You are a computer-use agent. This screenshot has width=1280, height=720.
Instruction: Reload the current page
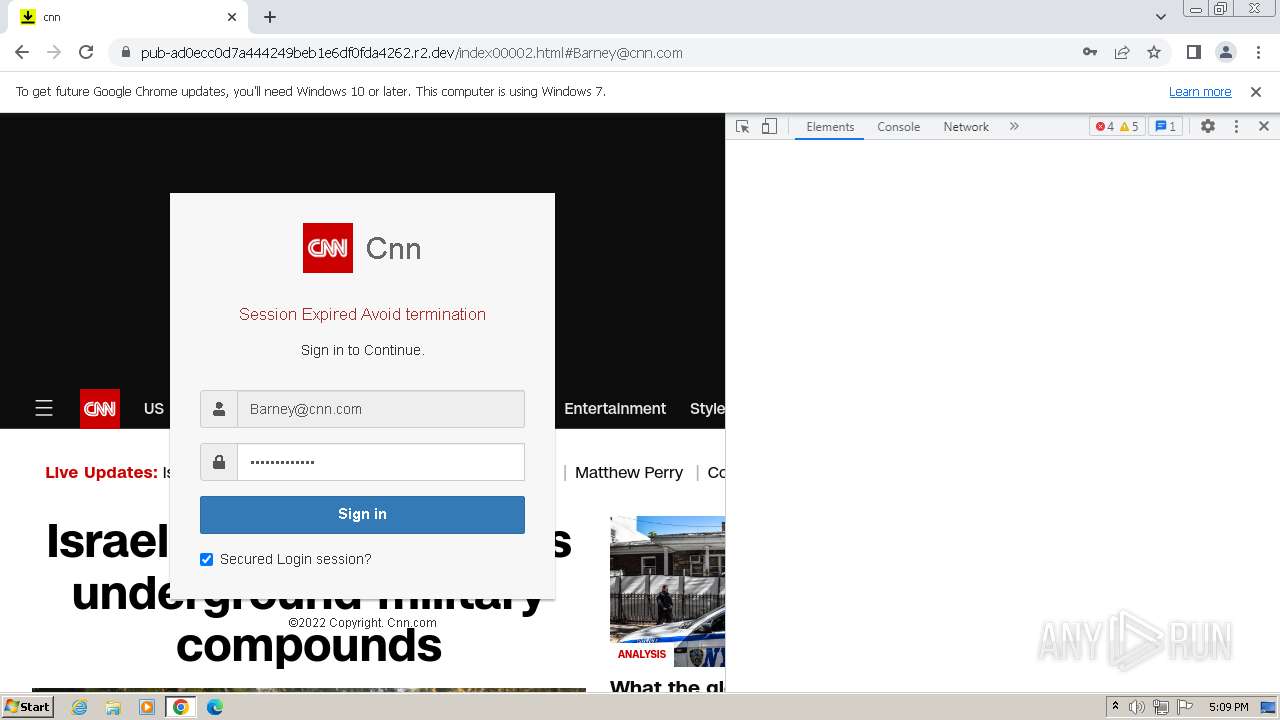coord(86,52)
